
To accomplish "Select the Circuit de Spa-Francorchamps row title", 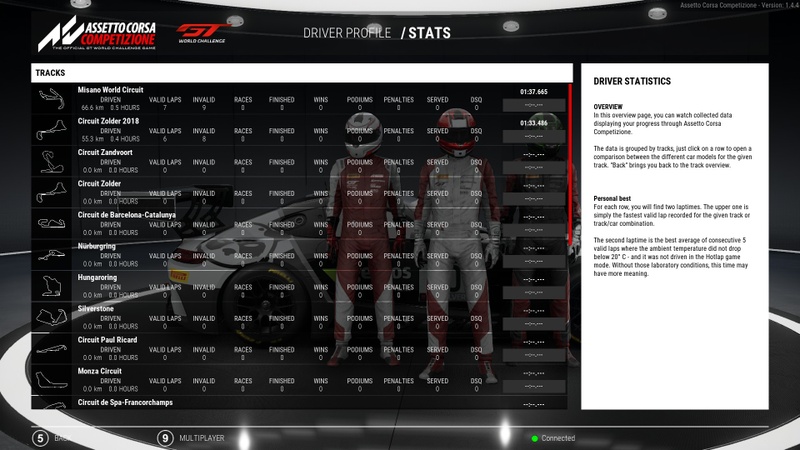I will (125, 403).
